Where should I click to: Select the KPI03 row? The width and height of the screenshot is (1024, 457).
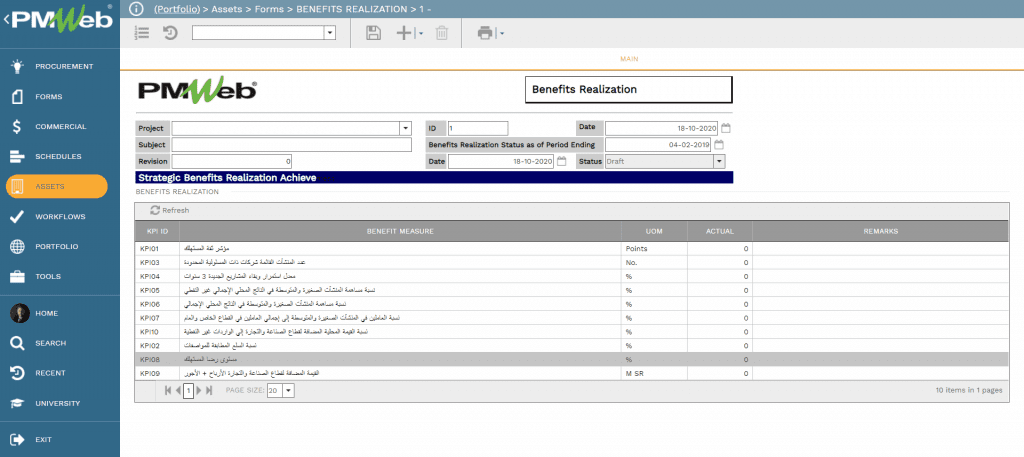tap(571, 262)
